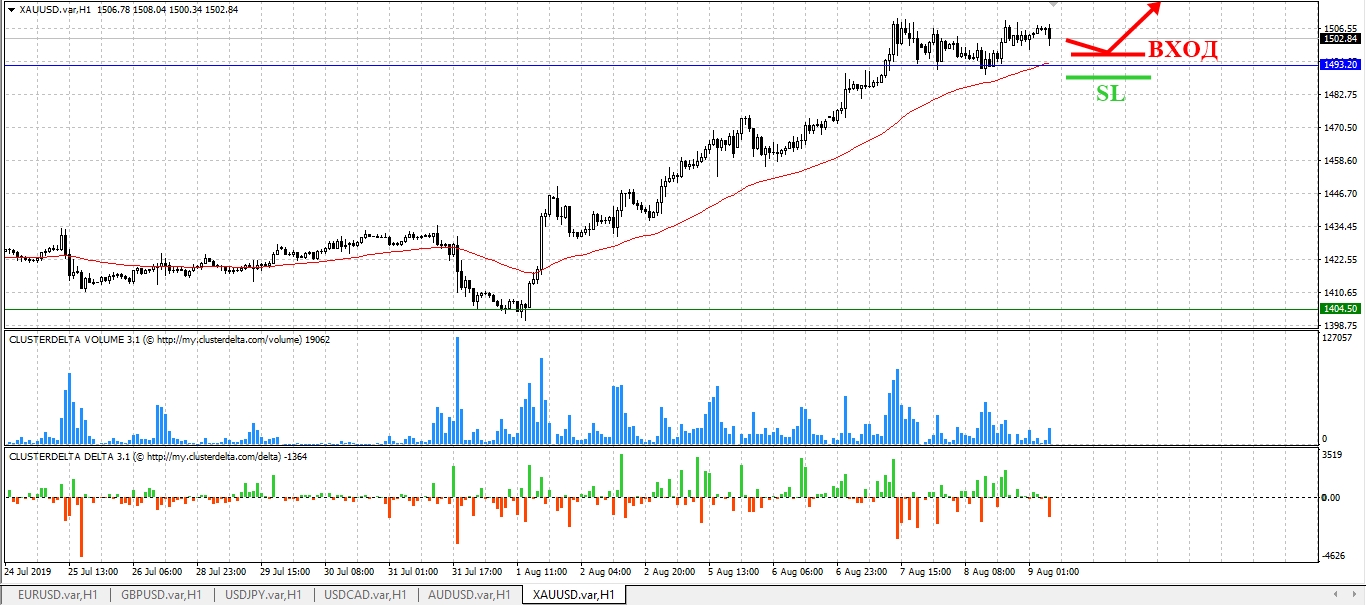Click the 1446.70 price axis value
This screenshot has width=1366, height=605.
click(1338, 194)
